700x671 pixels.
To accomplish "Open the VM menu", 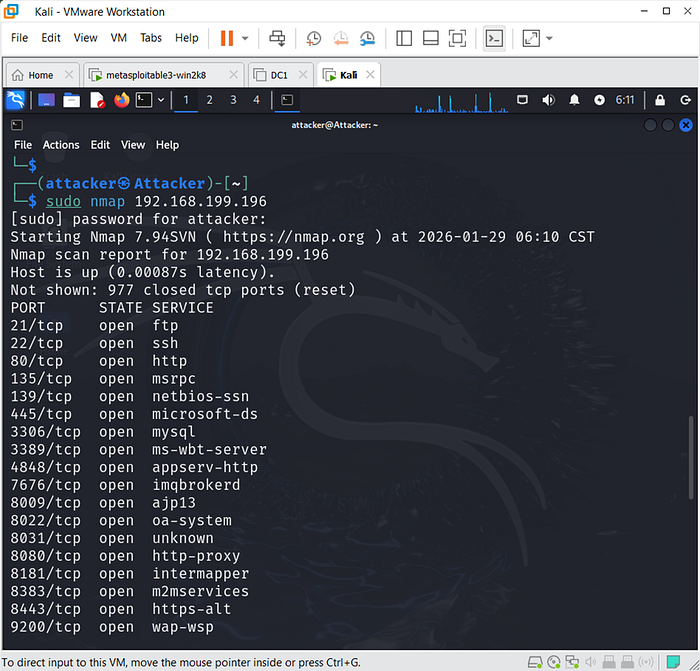I will [x=118, y=38].
